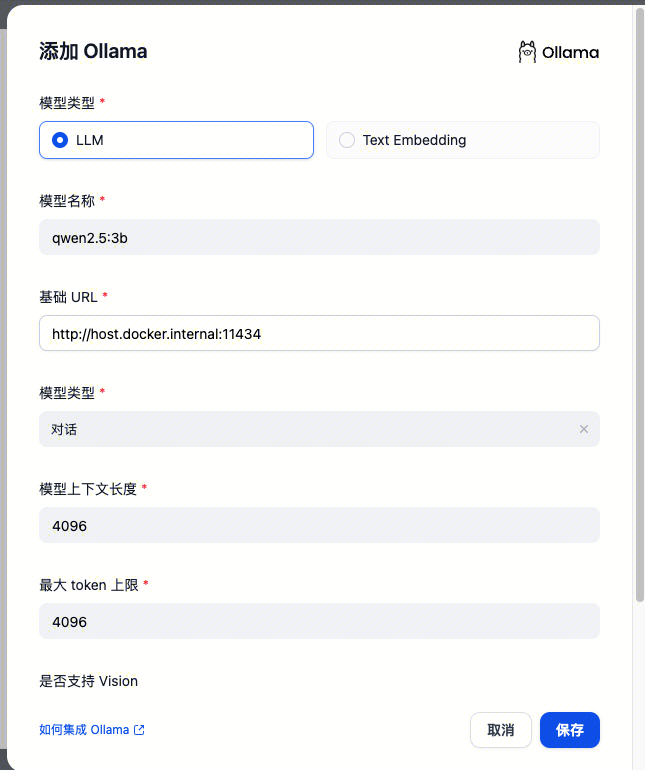The width and height of the screenshot is (645, 770).
Task: Clear the 对话 selection with the X icon
Action: point(584,429)
